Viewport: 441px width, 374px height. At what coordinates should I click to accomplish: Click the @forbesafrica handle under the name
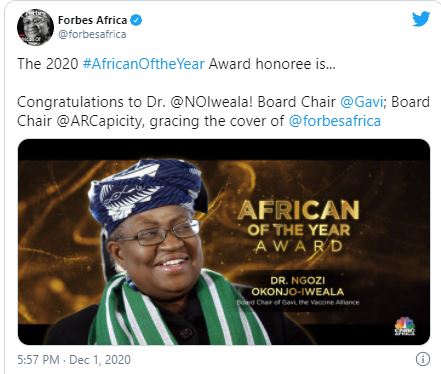[x=92, y=34]
